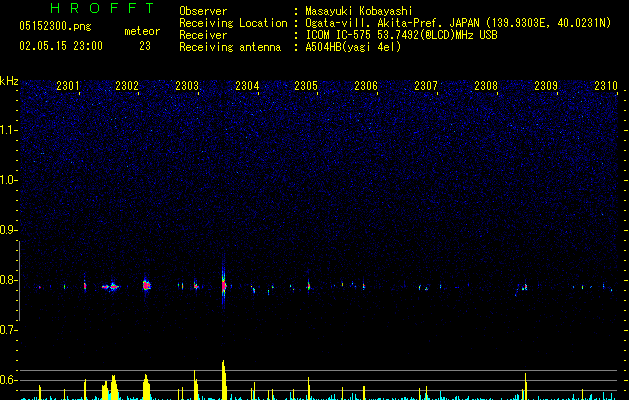Click the 0.9 kHz axis label
The image size is (629, 400).
(8, 230)
